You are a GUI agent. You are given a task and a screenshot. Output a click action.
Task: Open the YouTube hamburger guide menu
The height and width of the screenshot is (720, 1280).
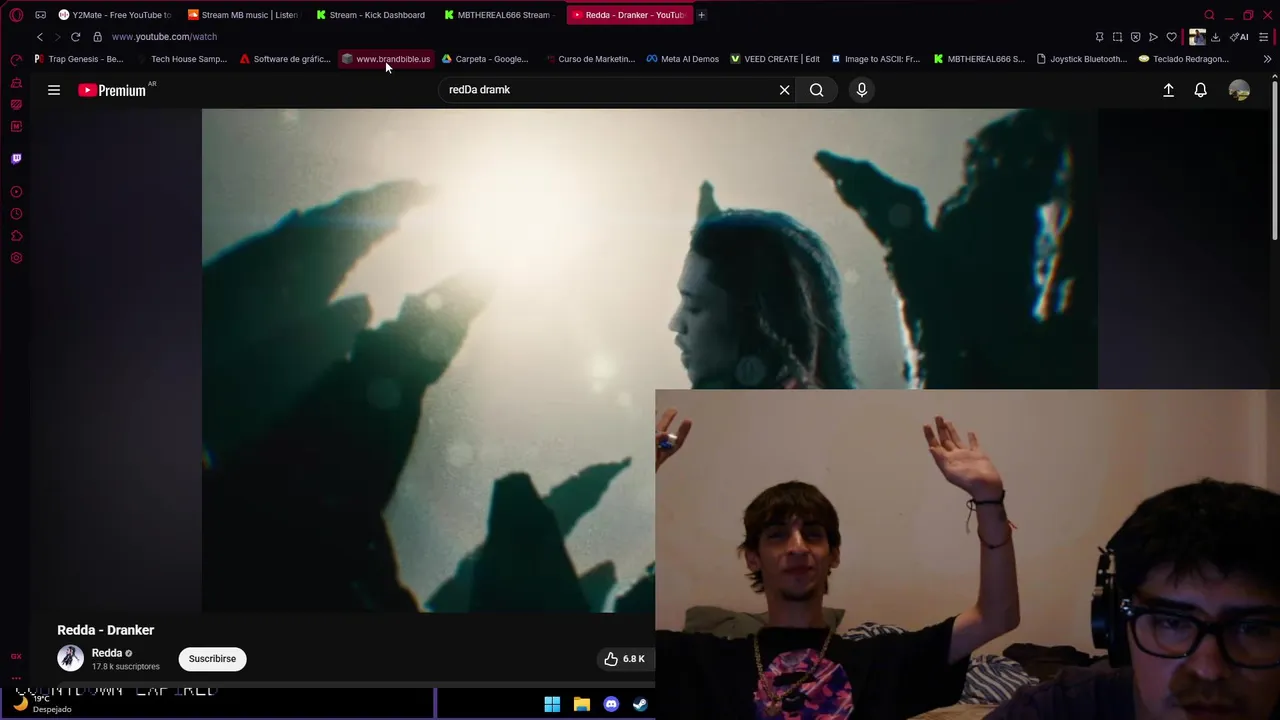tap(54, 90)
